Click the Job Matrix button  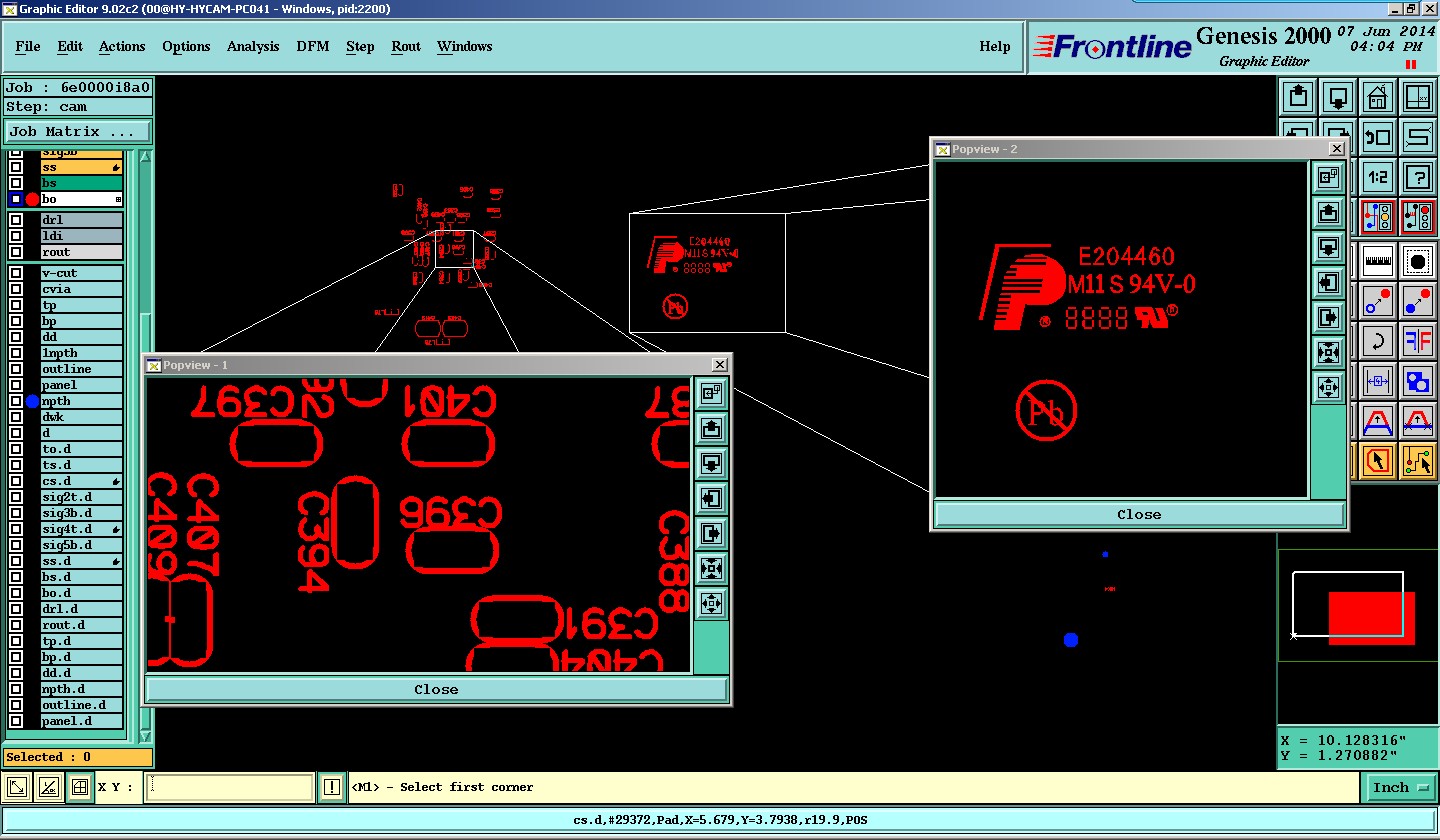point(78,131)
